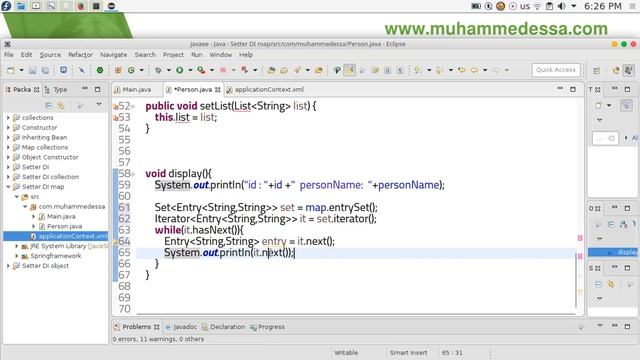Click the display entry in the Outline panel
Image resolution: width=640 pixels, height=360 pixels.
pos(614,252)
